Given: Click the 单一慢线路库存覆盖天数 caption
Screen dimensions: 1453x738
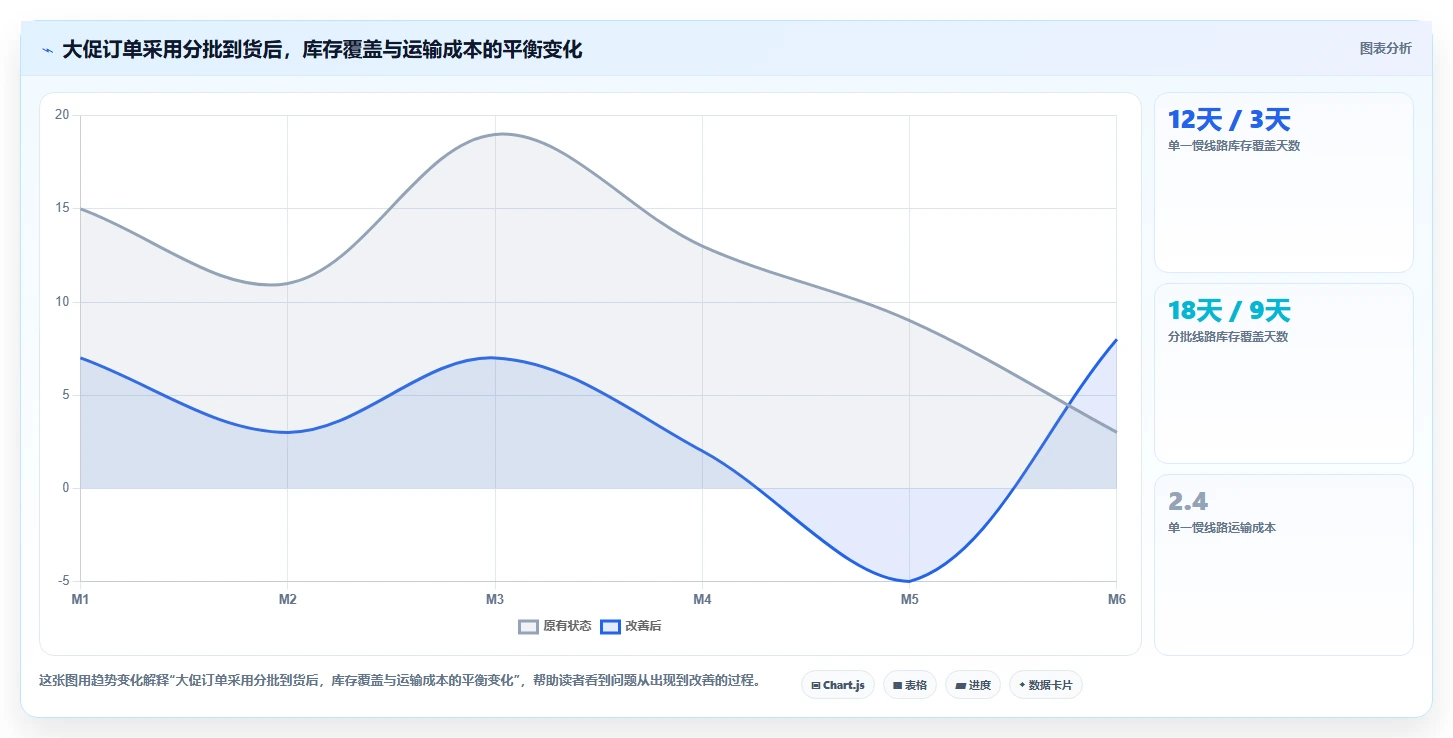Looking at the screenshot, I should point(1234,146).
